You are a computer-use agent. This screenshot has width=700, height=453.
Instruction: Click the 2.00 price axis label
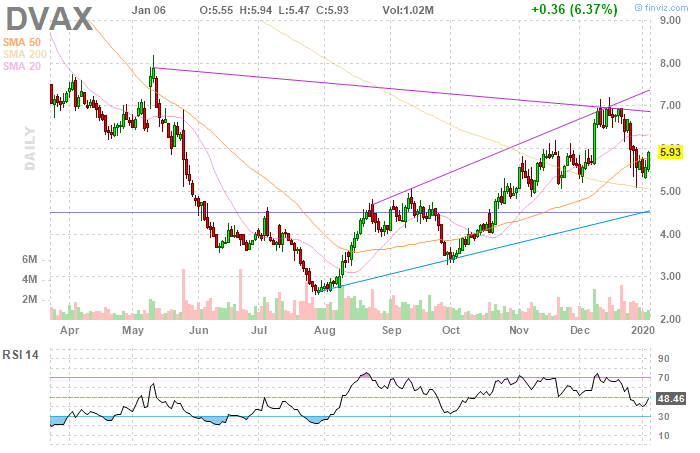pos(671,320)
